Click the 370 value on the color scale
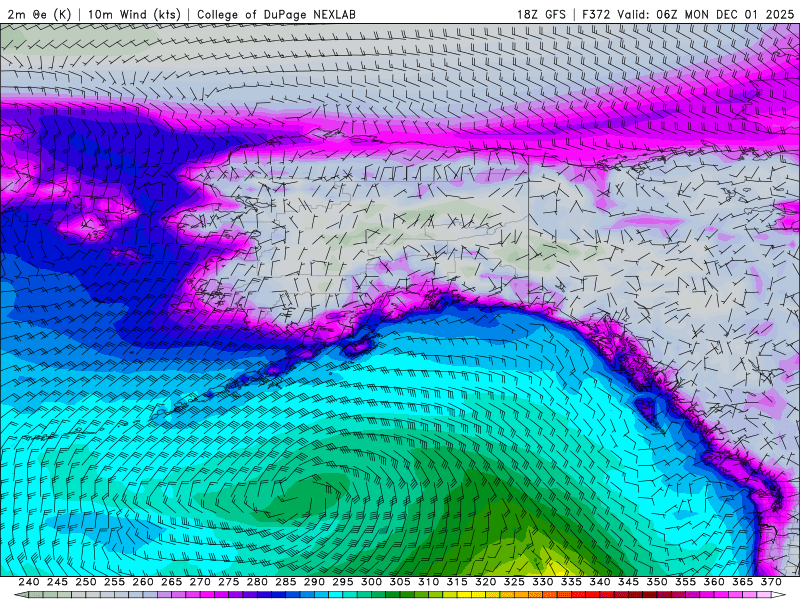 [771, 582]
